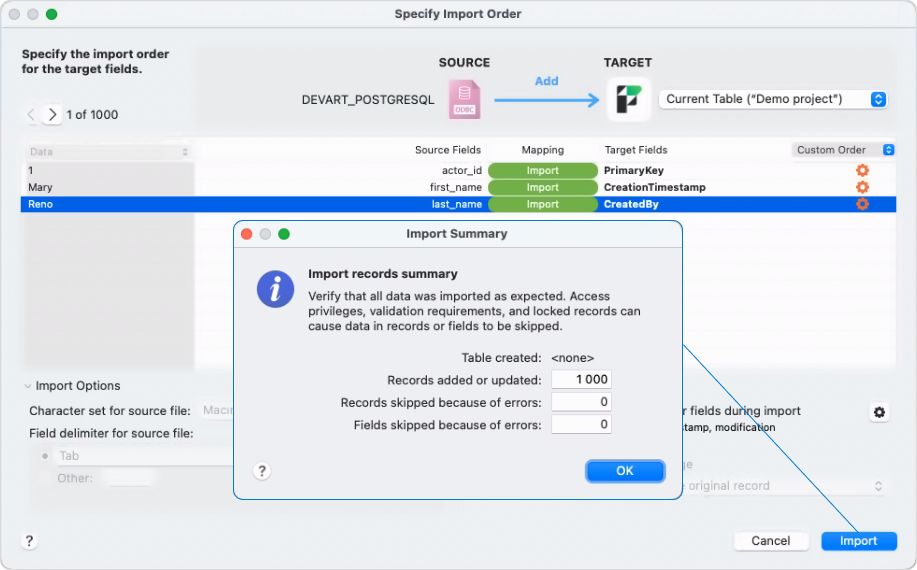
Task: Open help in the Import Summary dialog
Action: pos(262,471)
